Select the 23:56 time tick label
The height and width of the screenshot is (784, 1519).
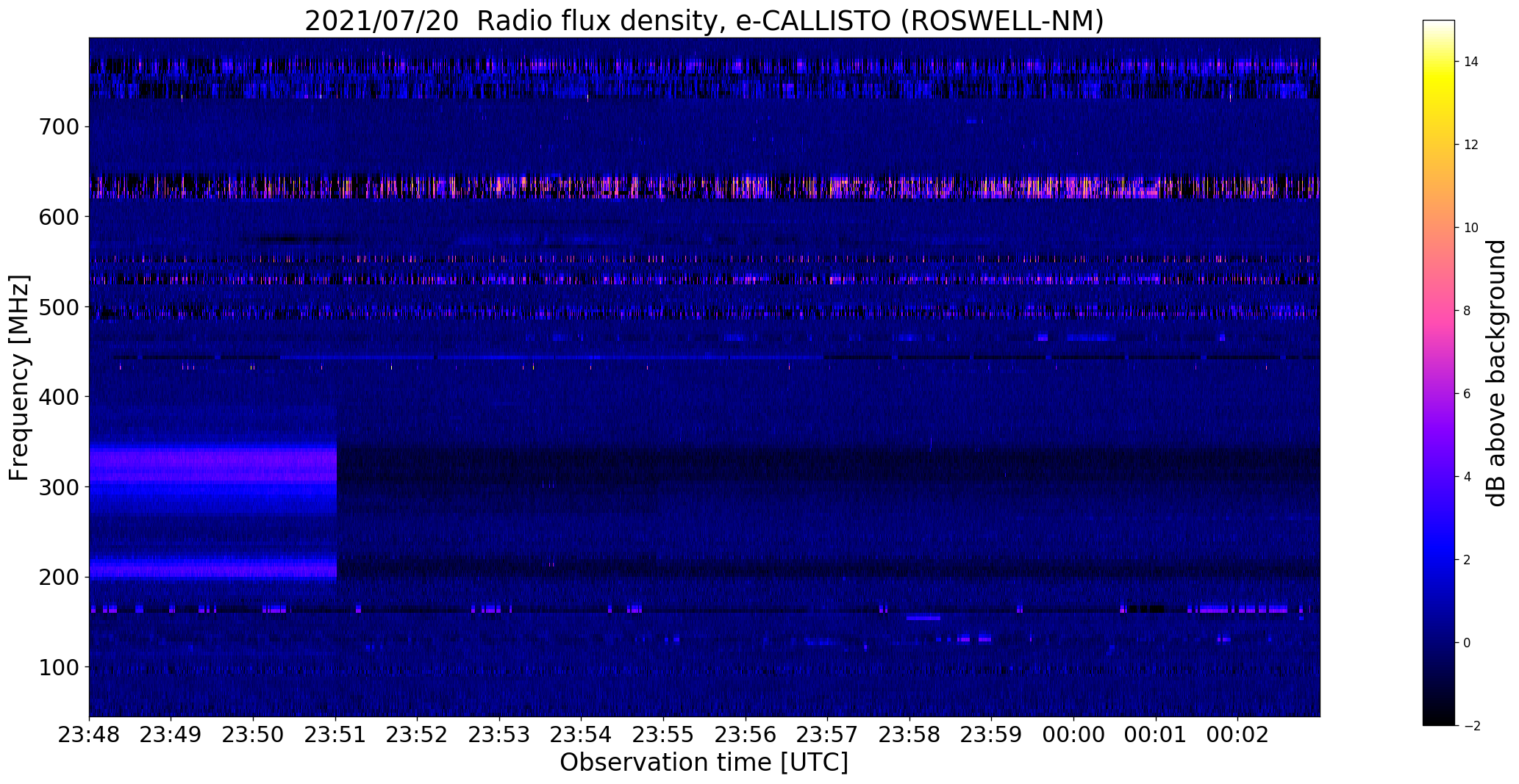pos(746,735)
